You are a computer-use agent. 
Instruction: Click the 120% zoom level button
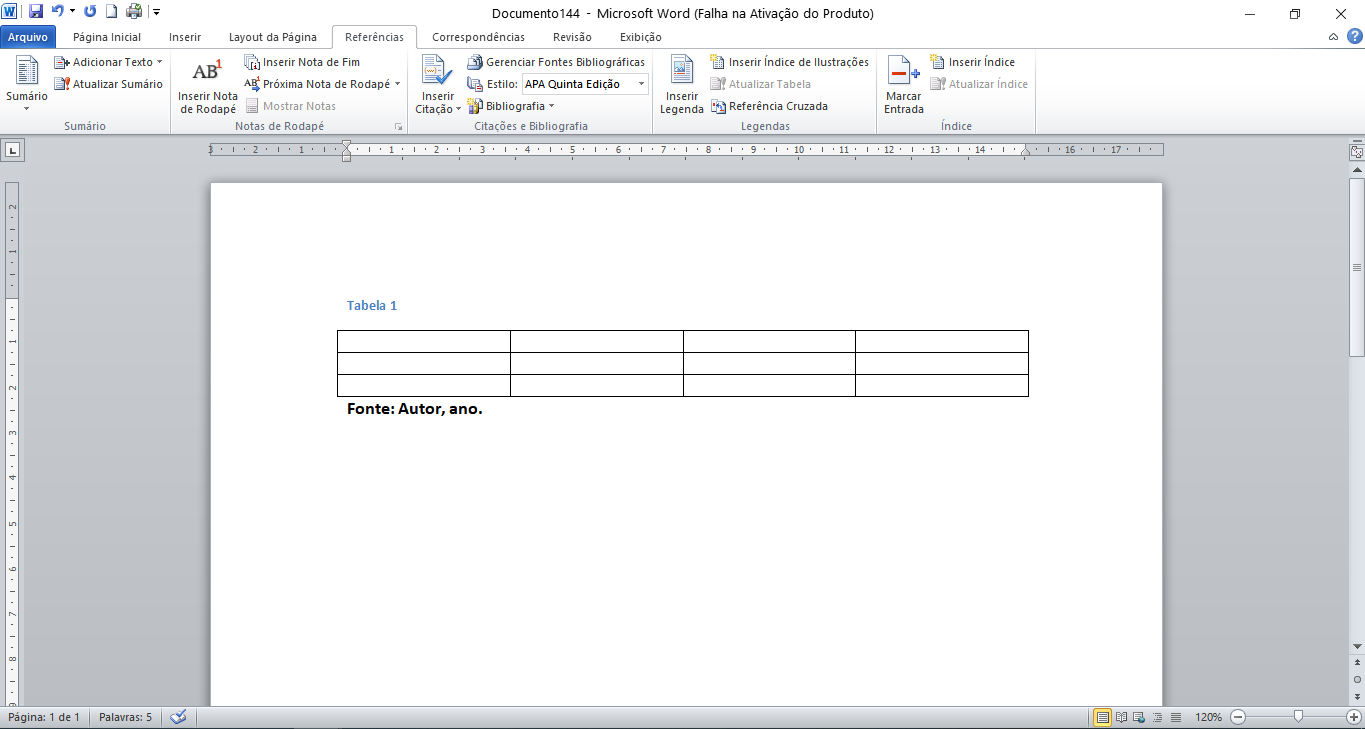tap(1208, 717)
